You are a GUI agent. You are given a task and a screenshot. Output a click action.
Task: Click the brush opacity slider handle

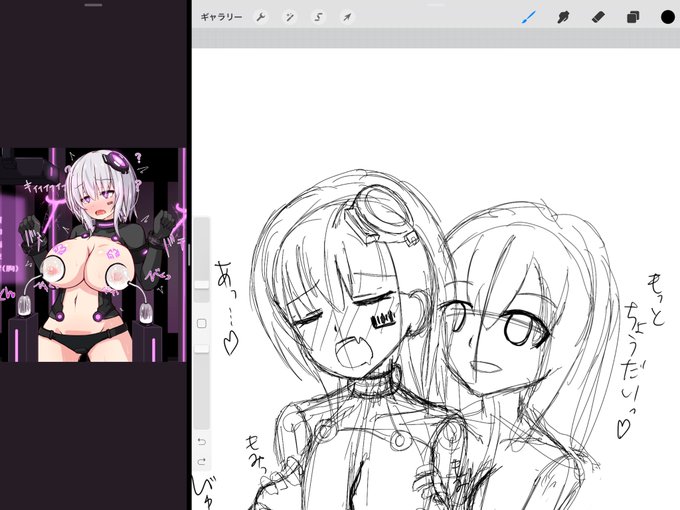[x=202, y=349]
